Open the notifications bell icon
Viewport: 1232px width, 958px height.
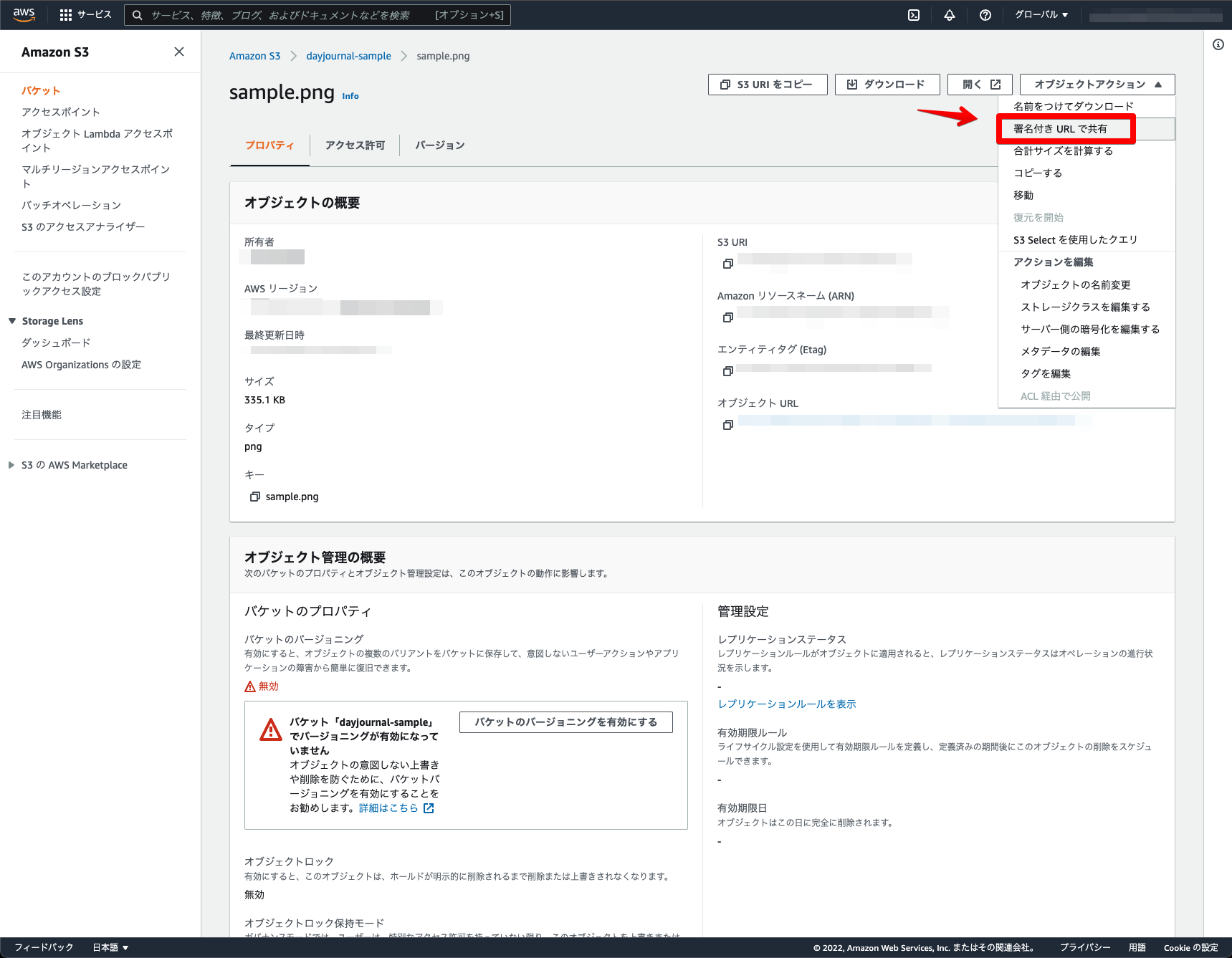tap(950, 15)
